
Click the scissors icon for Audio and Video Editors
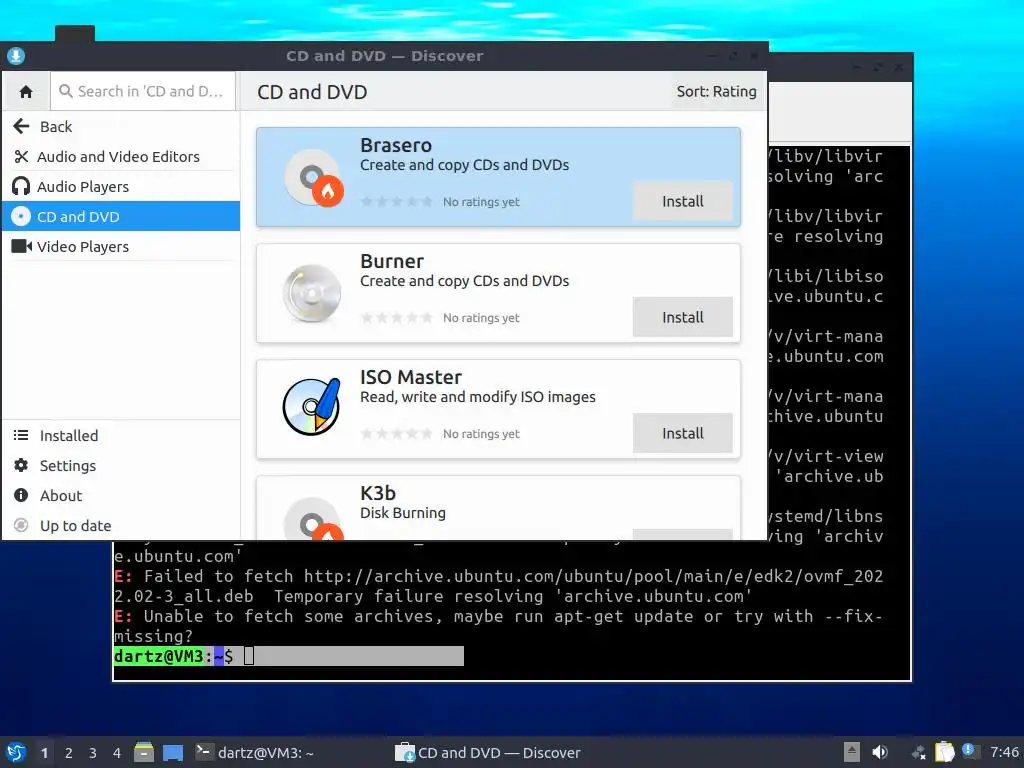click(21, 157)
